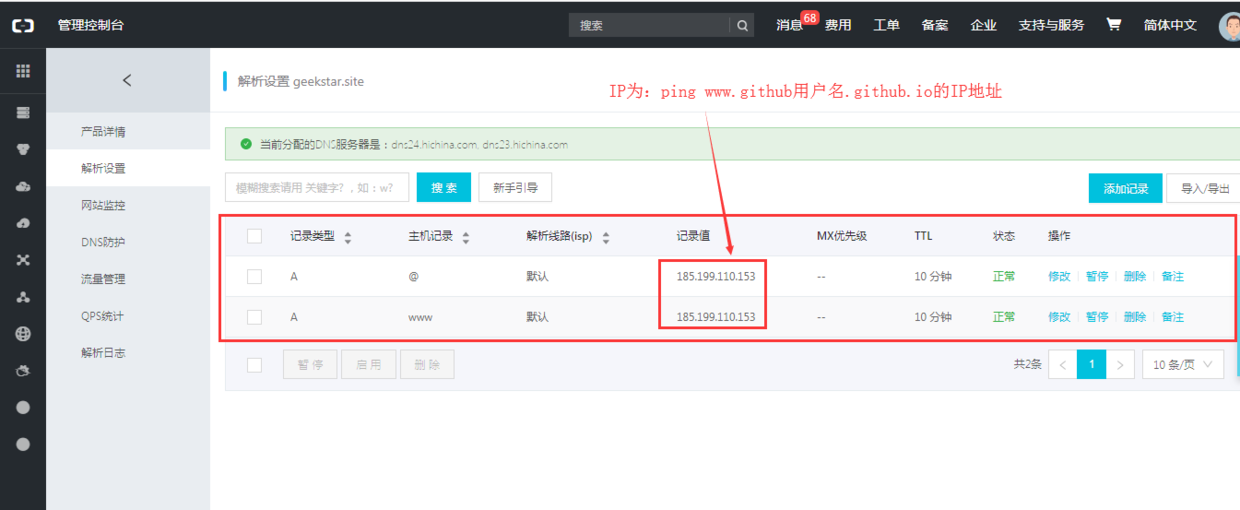The image size is (1240, 510).
Task: Open the 10 条/页 page size dropdown
Action: (1183, 365)
